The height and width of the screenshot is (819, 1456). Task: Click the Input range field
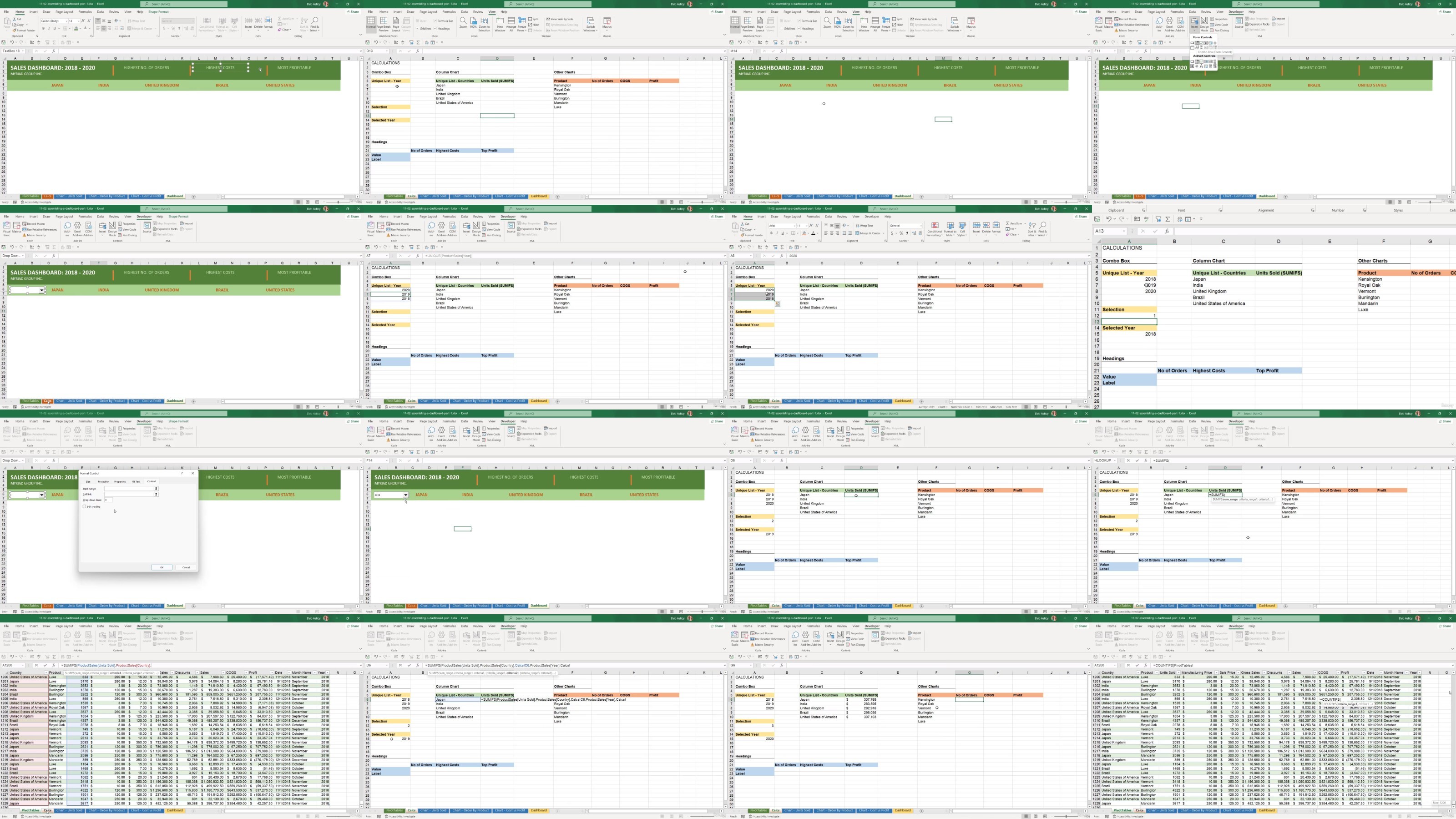click(x=129, y=489)
